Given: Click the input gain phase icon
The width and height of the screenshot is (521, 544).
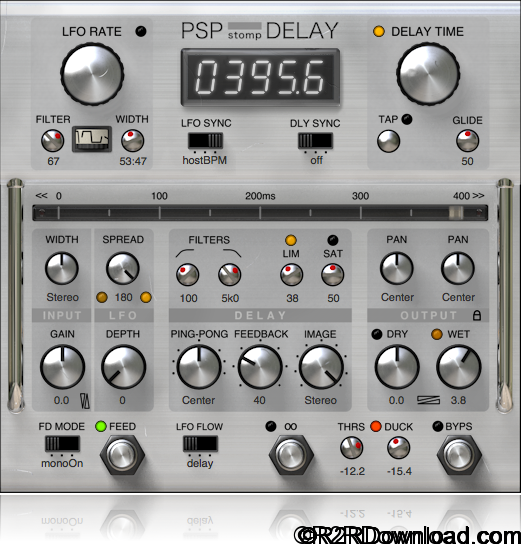Looking at the screenshot, I should (x=85, y=401).
